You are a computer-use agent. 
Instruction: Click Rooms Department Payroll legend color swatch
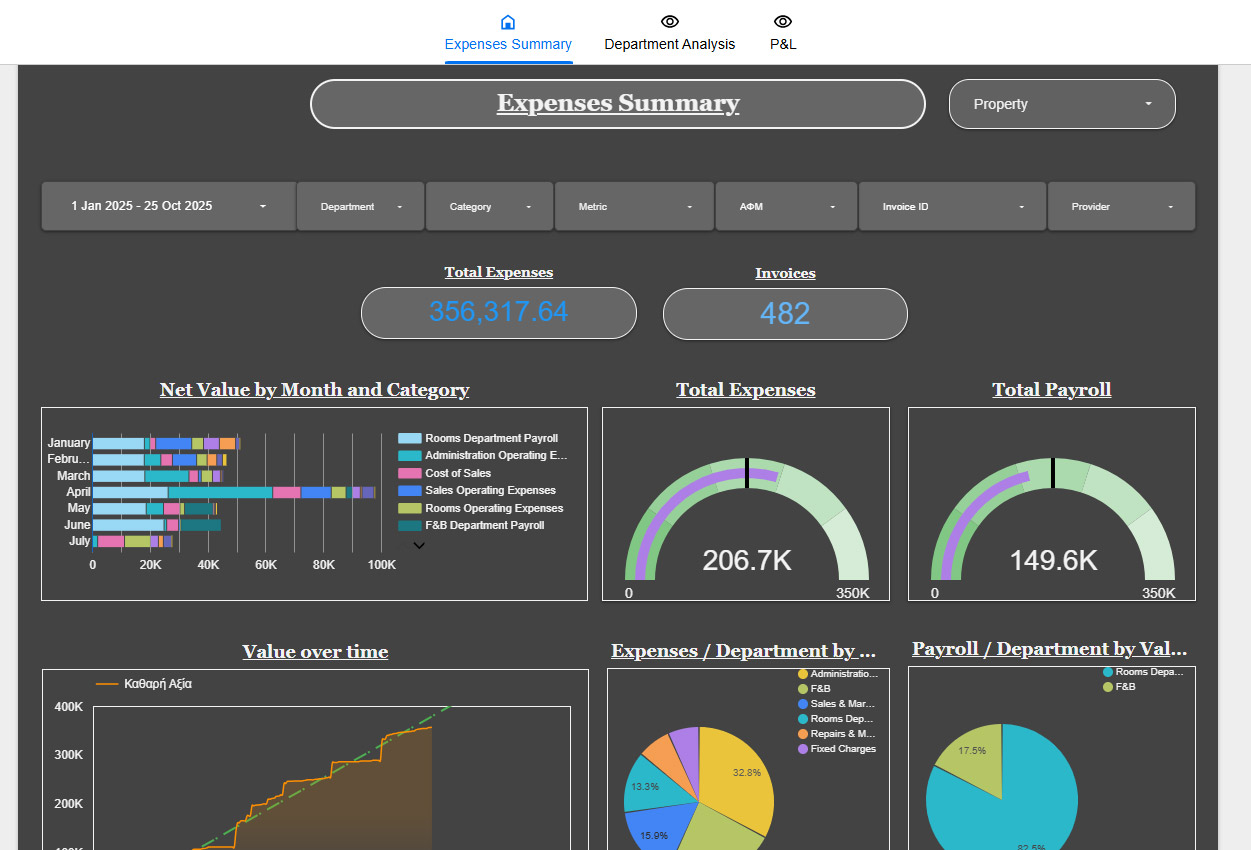tap(409, 438)
